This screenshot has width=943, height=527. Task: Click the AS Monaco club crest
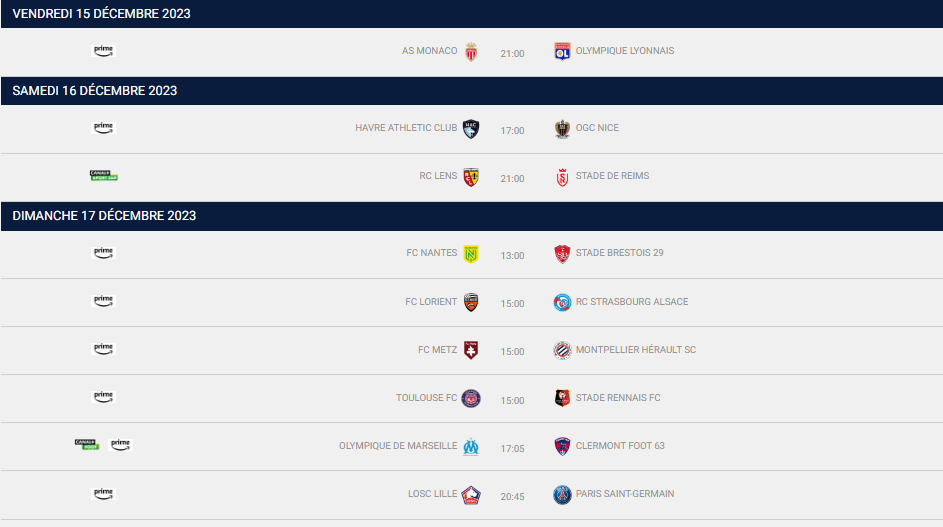tap(472, 52)
